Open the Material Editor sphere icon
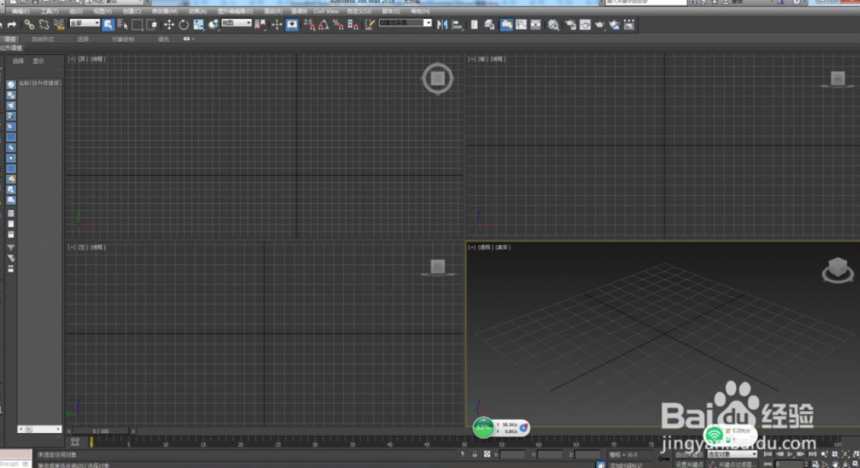This screenshot has height=468, width=860. pos(553,25)
